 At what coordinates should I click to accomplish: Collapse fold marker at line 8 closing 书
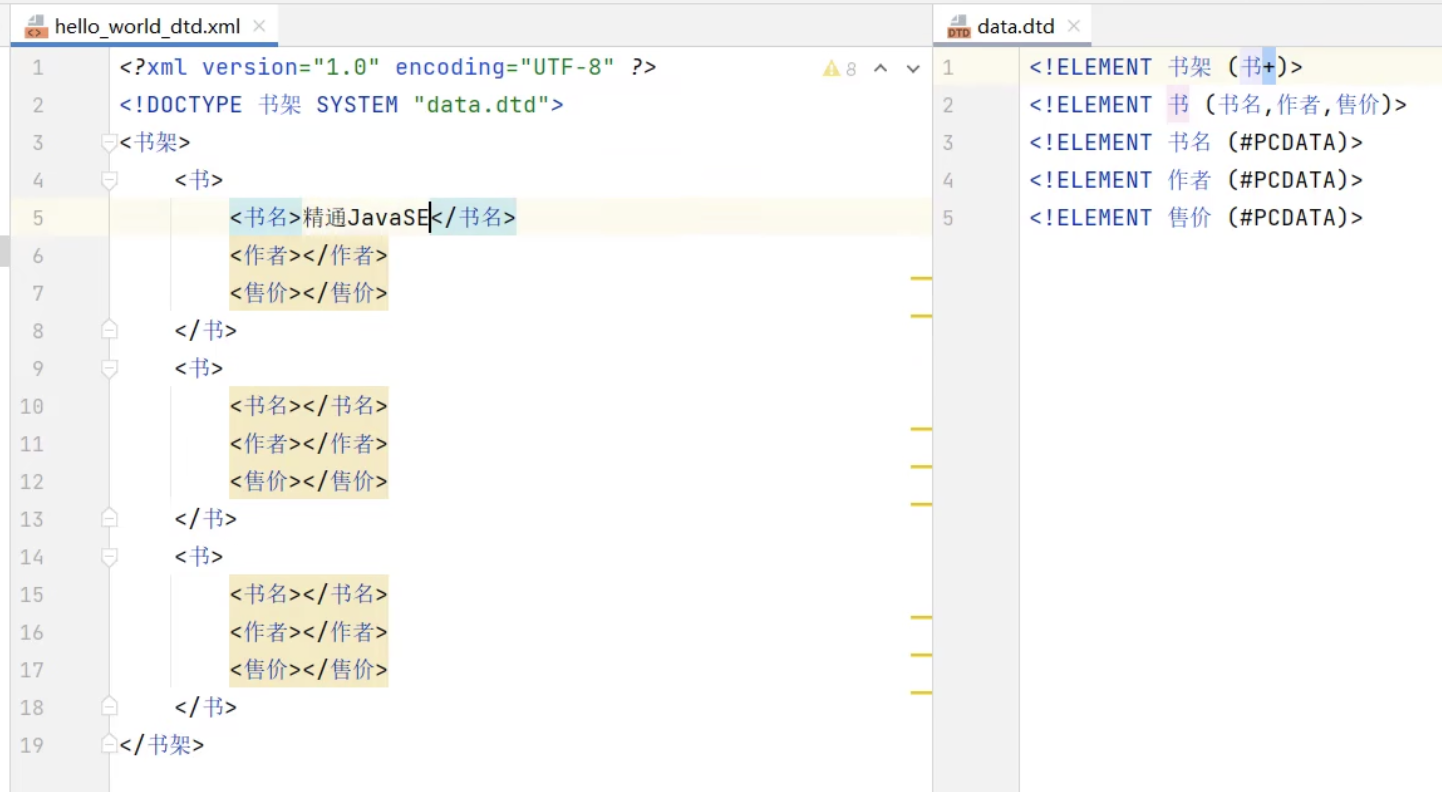(x=110, y=330)
